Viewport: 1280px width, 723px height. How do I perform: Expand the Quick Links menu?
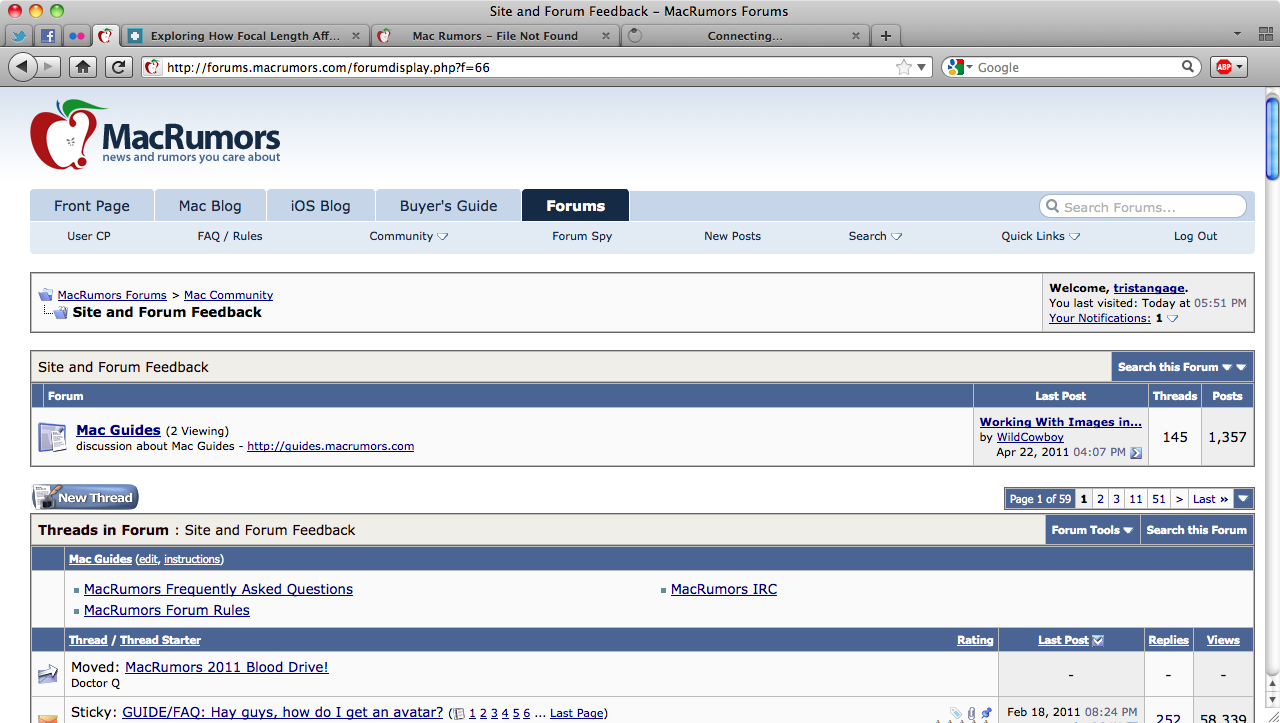[x=1040, y=236]
